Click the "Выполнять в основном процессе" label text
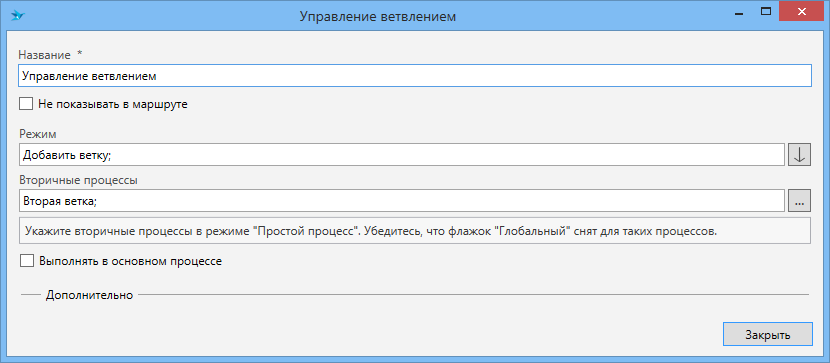 [x=130, y=261]
